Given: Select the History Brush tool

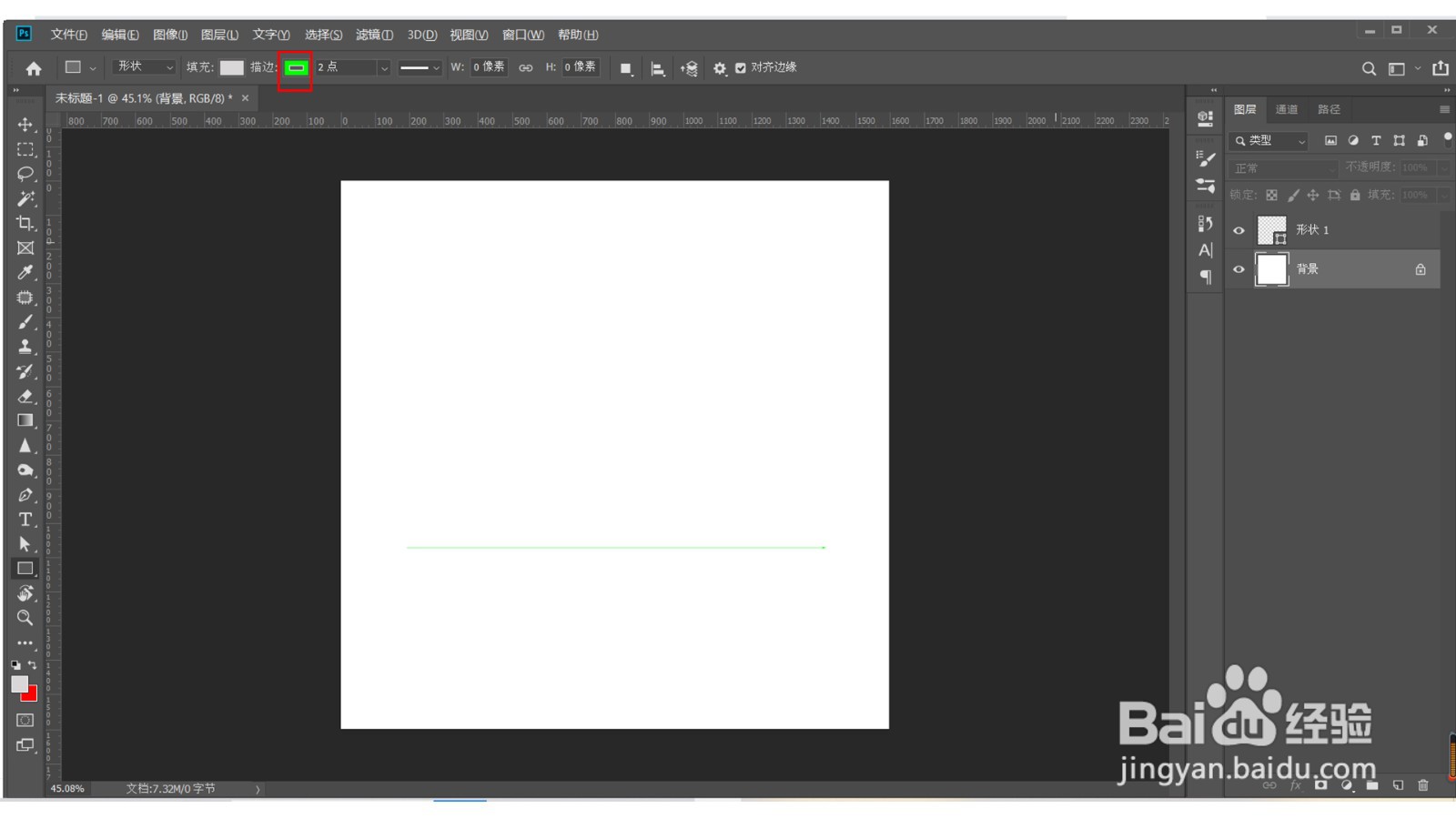Looking at the screenshot, I should pyautogui.click(x=25, y=371).
